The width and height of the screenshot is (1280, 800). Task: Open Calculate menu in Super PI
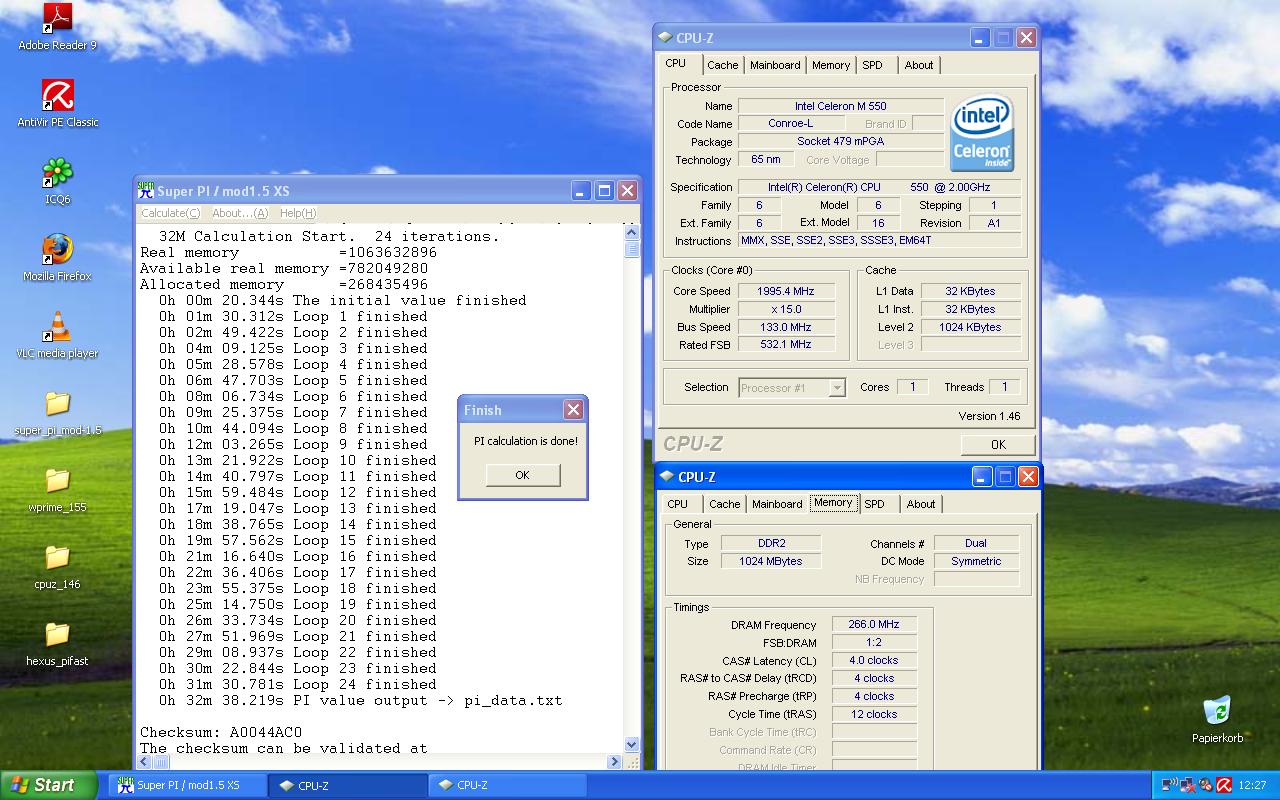coord(170,213)
